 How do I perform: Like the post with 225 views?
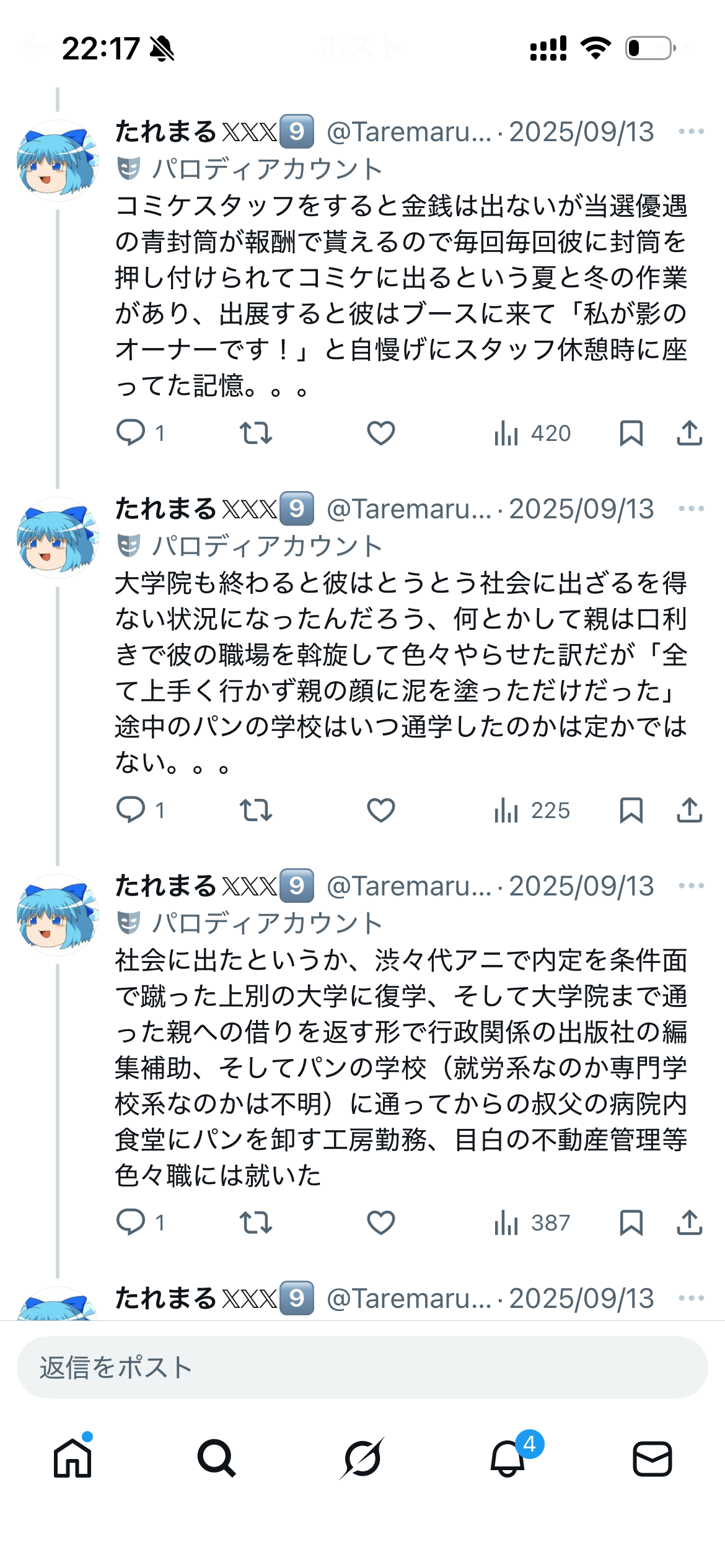[381, 810]
